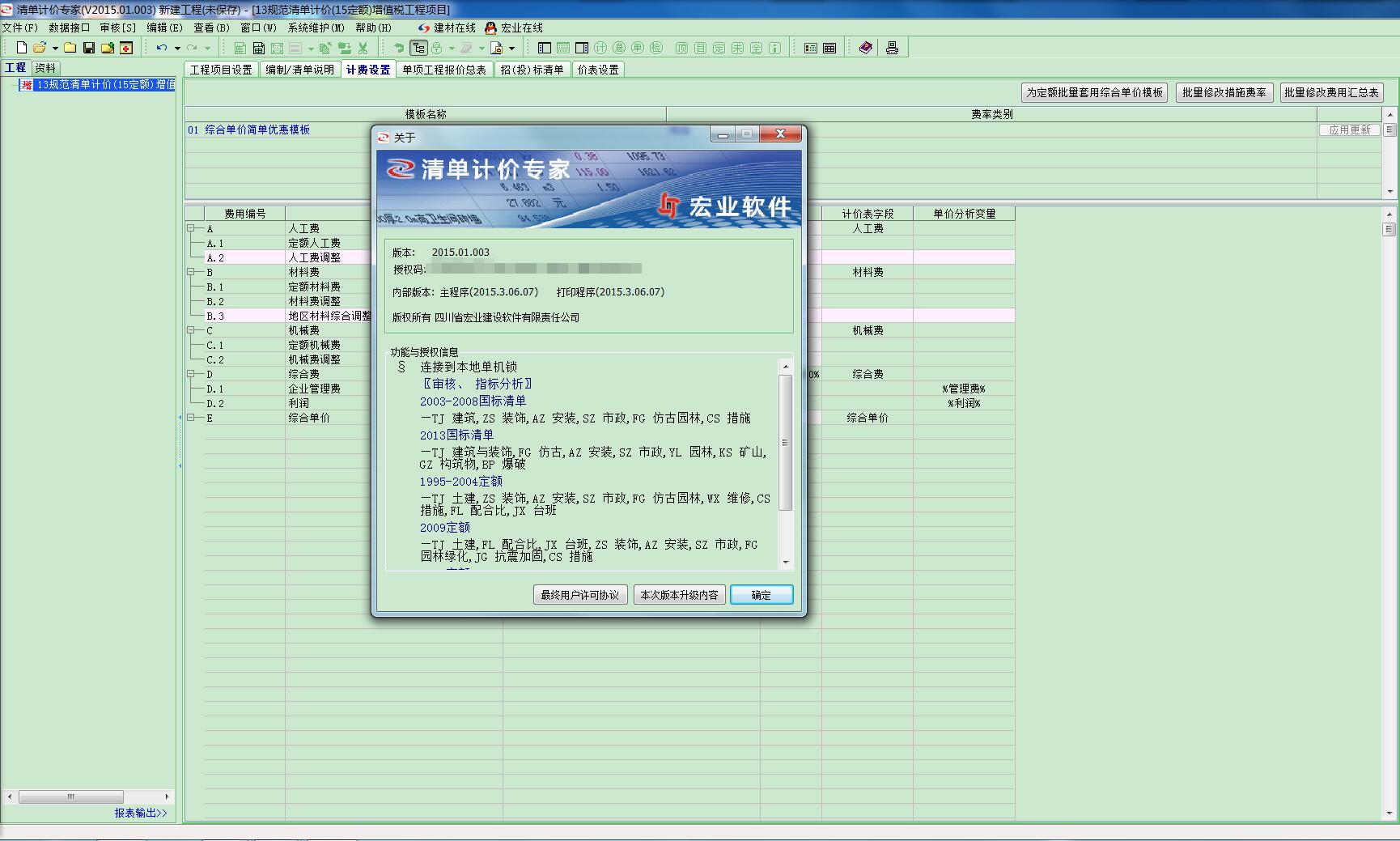Open the dropdown arrow beside the open icon
This screenshot has width=1400, height=841.
54,48
